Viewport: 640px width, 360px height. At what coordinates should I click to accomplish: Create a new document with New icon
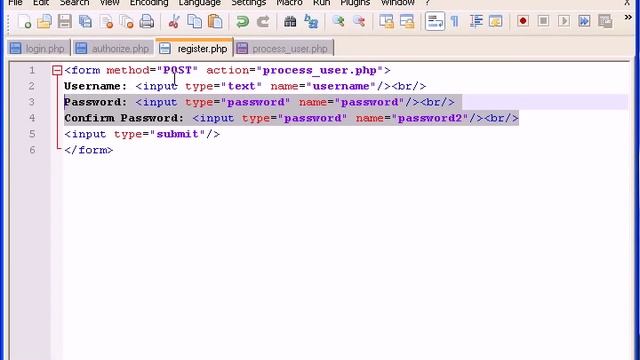(24, 21)
